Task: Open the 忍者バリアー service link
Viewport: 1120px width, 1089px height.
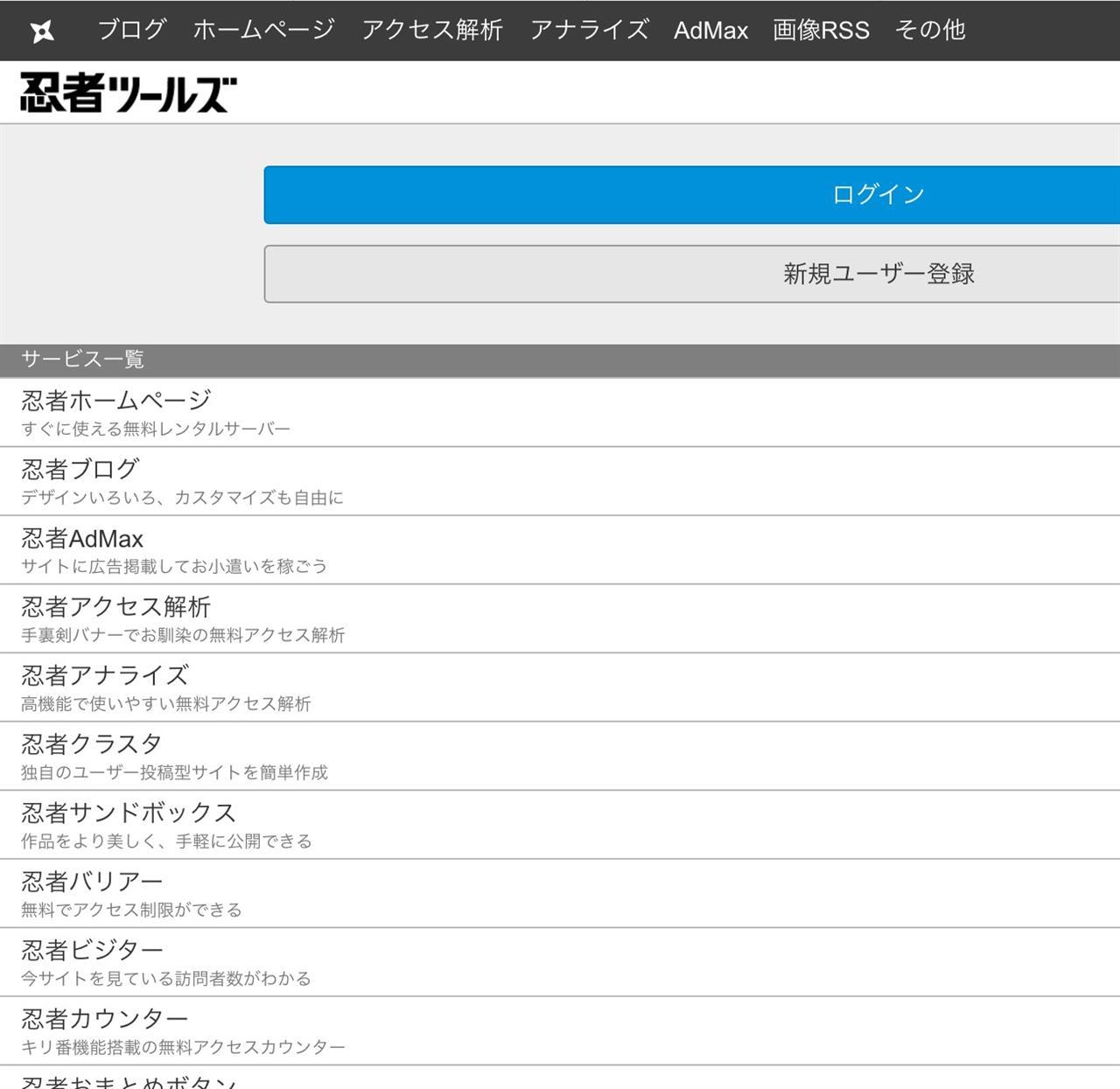Action: 560,893
